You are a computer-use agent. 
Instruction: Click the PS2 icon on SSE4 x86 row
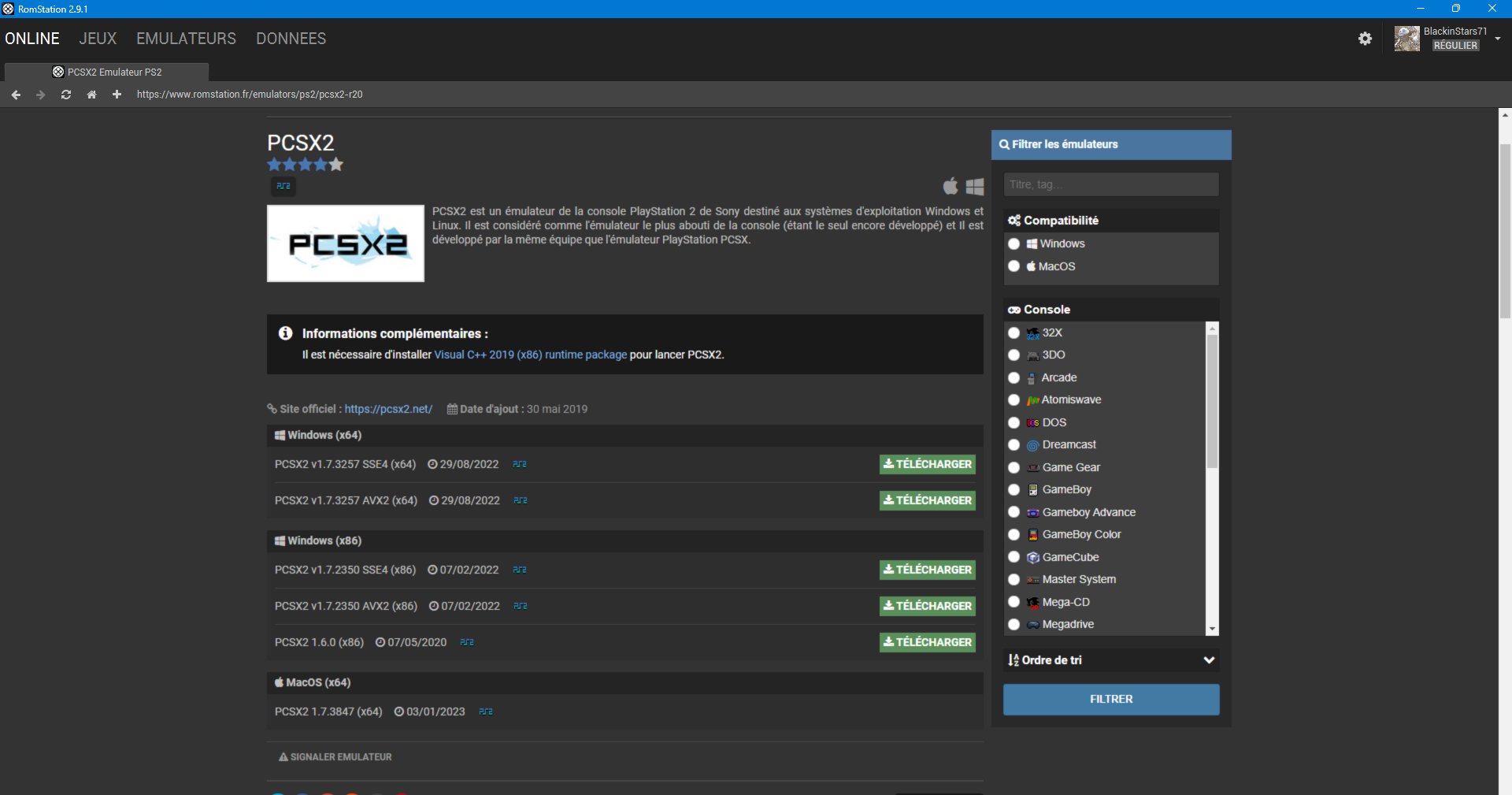coord(520,570)
